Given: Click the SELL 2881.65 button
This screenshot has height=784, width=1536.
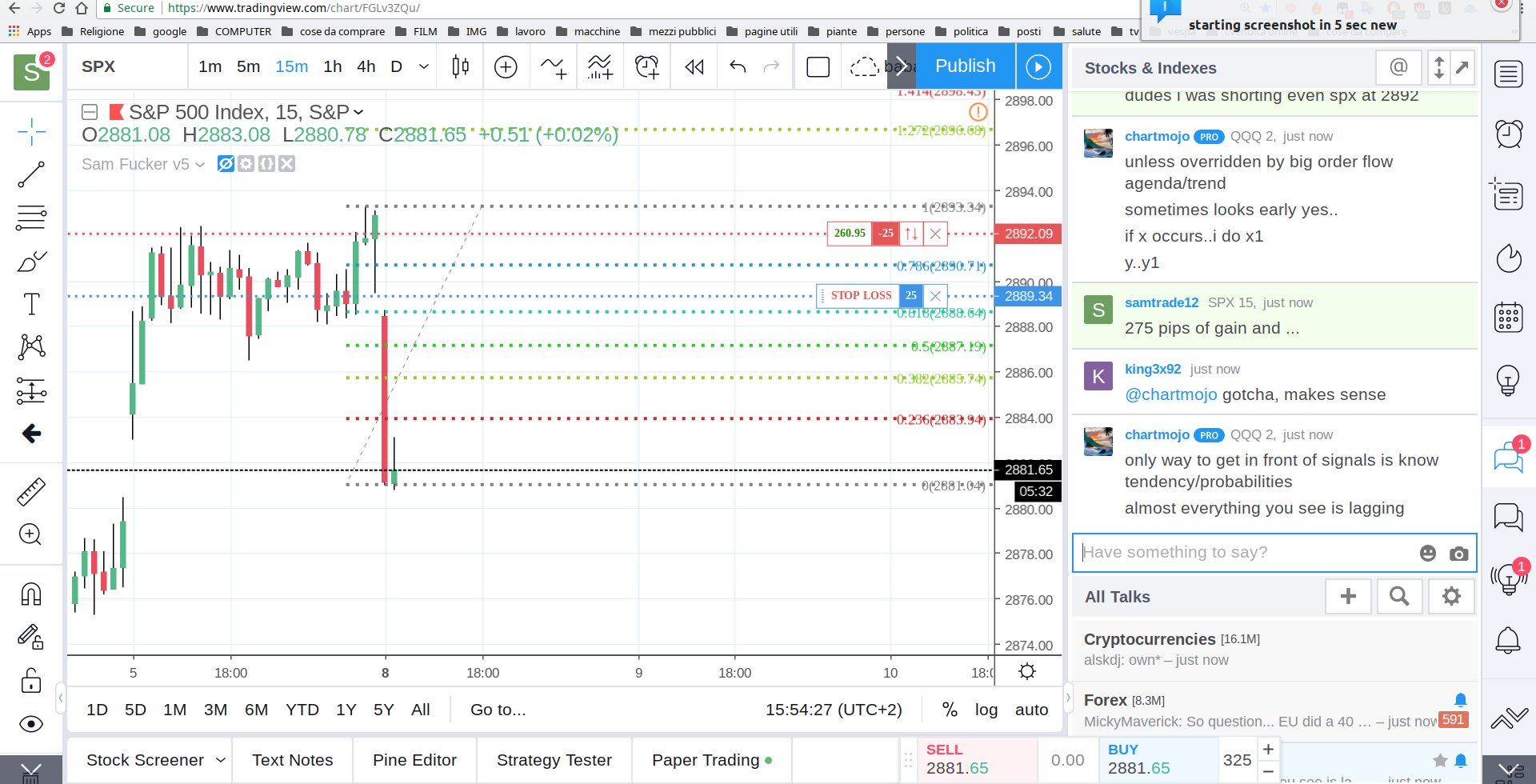Looking at the screenshot, I should pyautogui.click(x=978, y=760).
